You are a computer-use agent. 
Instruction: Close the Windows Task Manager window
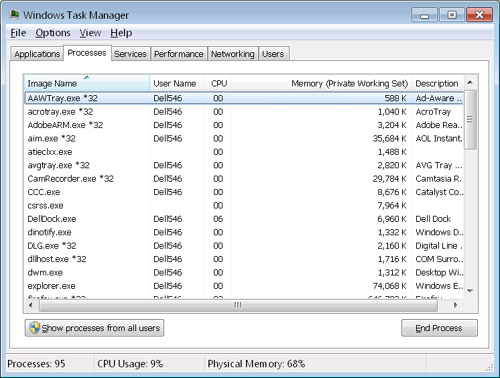coord(479,15)
